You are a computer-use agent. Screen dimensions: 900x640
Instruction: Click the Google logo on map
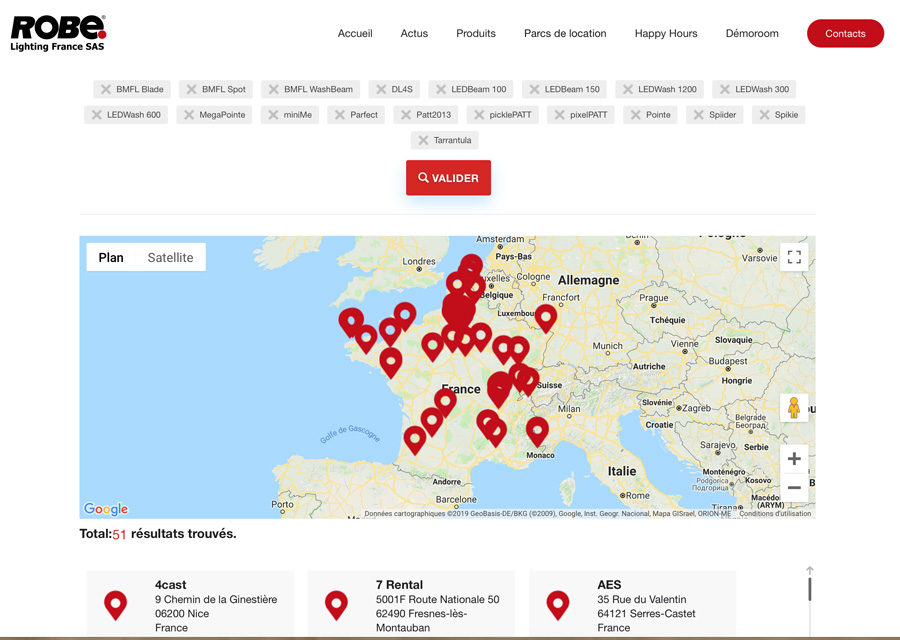(x=106, y=509)
